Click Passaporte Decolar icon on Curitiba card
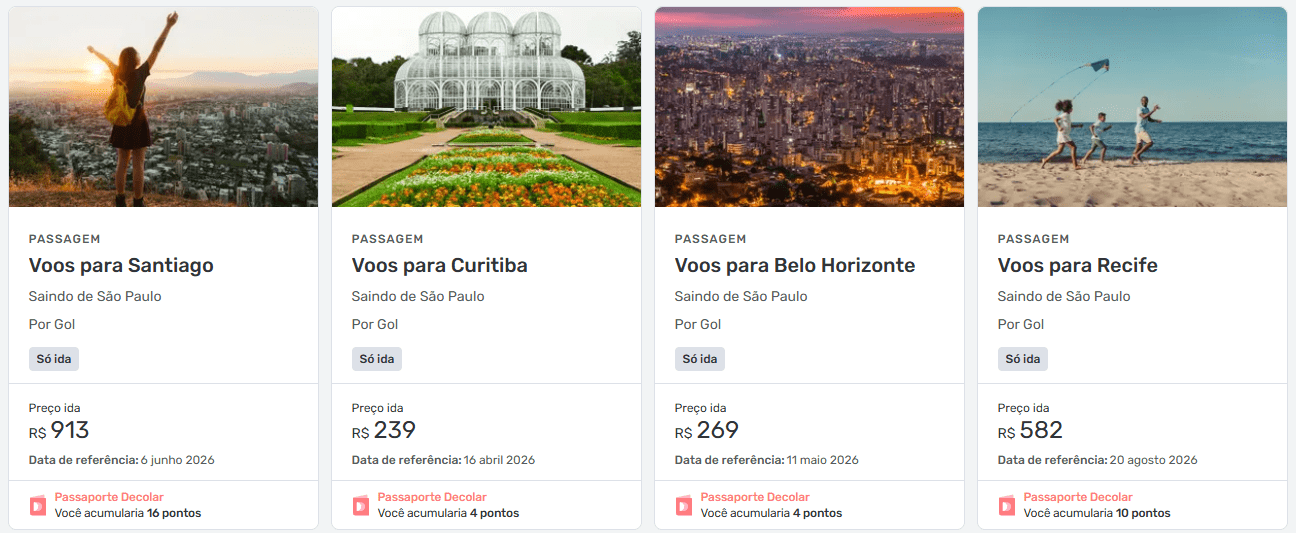This screenshot has width=1296, height=533. [x=361, y=505]
